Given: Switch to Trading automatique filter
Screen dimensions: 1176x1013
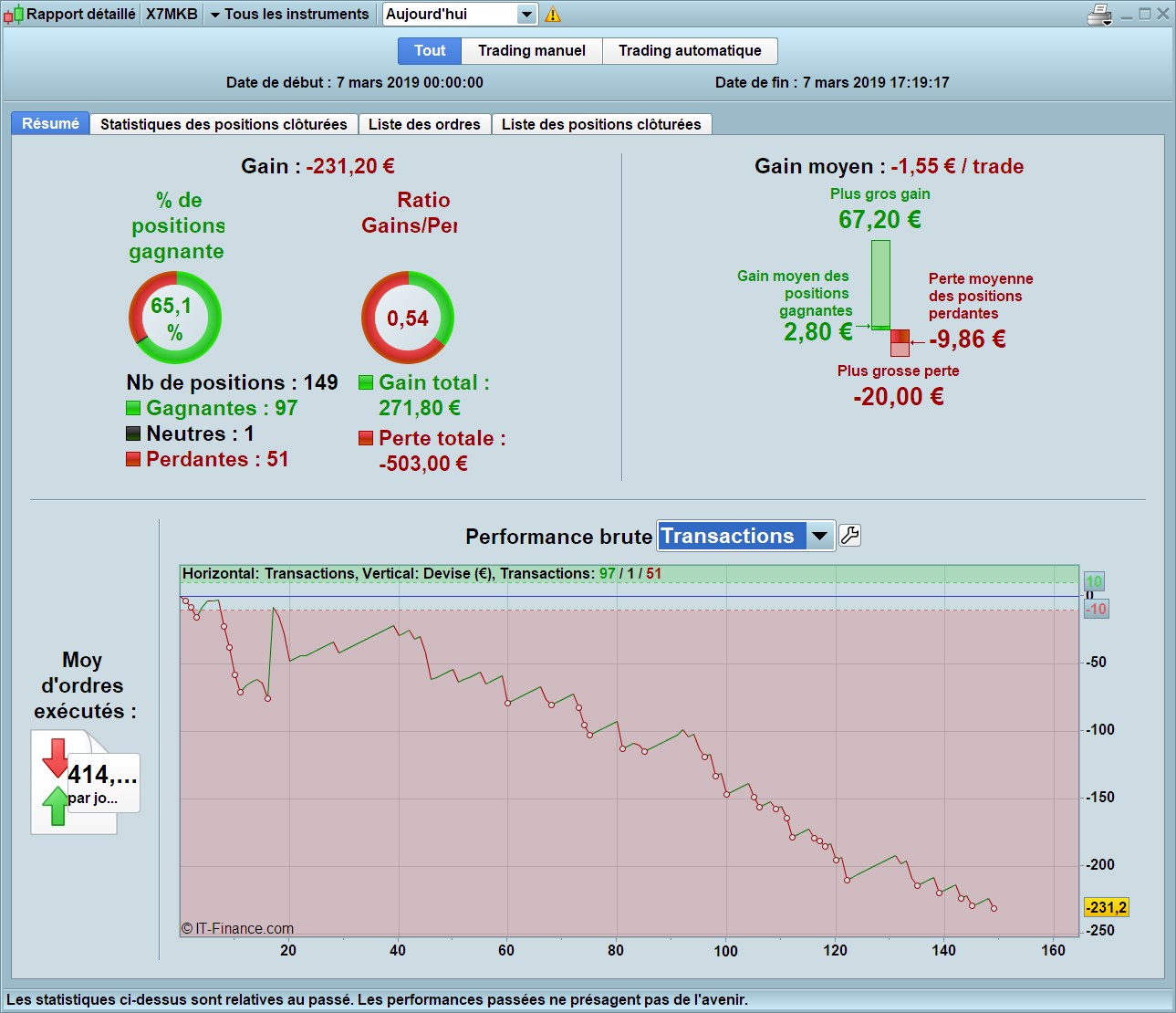Looking at the screenshot, I should tap(690, 51).
